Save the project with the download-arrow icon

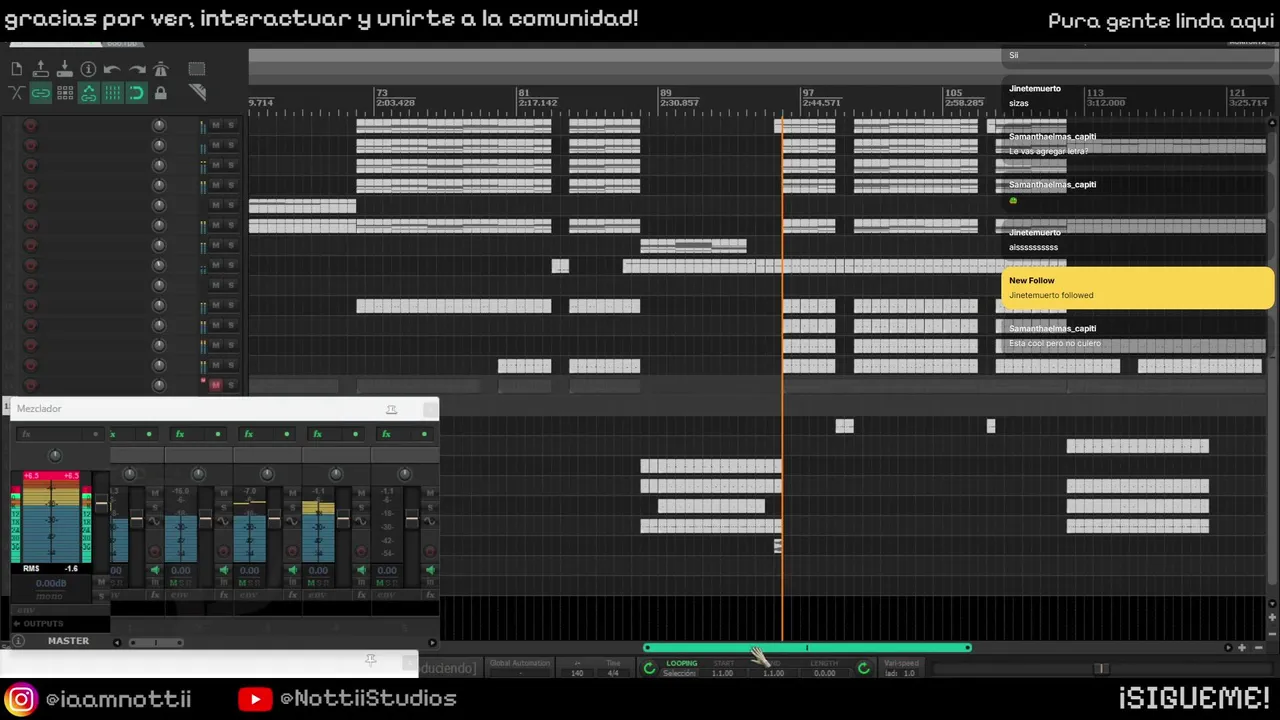click(x=65, y=69)
